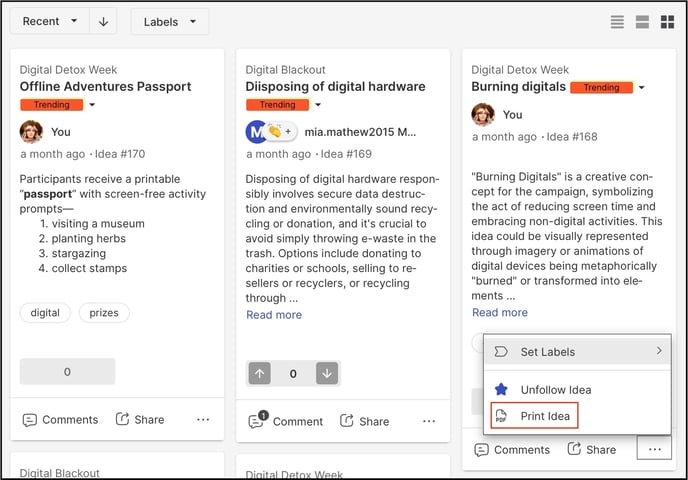Click Digital Detox Week campaign on Burning digitals card
Viewport: 688px width, 480px height.
click(520, 70)
